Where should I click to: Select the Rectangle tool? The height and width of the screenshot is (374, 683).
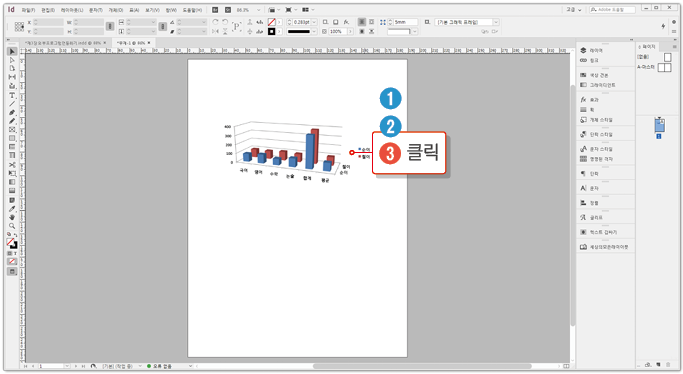coord(12,138)
